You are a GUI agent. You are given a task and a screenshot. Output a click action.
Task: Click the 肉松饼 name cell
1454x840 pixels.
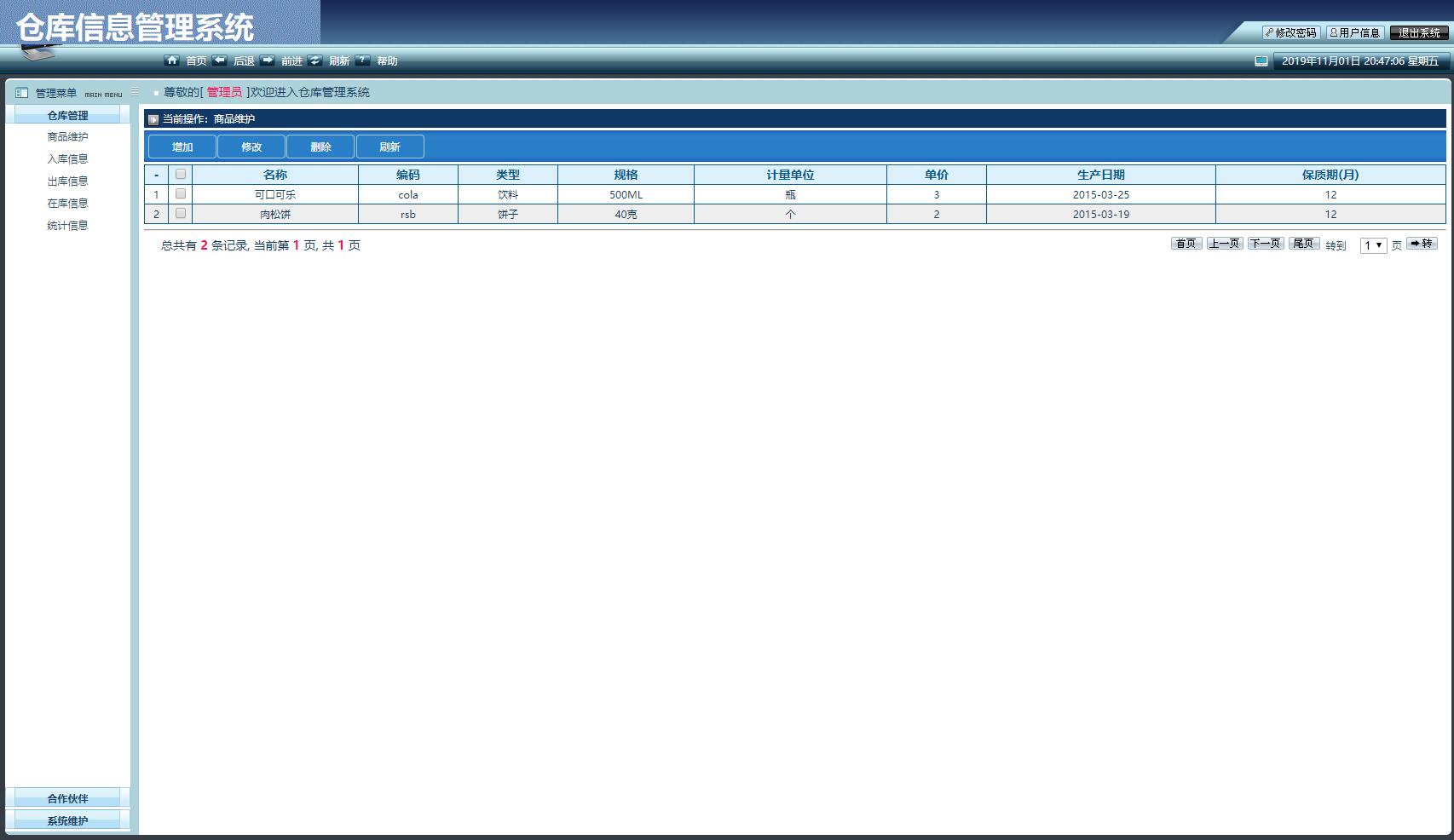click(275, 214)
